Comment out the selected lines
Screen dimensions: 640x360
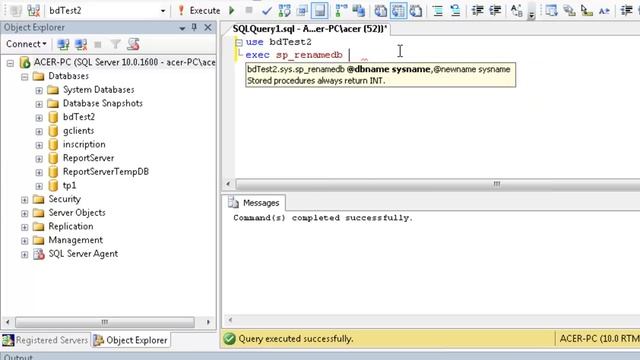coord(438,11)
